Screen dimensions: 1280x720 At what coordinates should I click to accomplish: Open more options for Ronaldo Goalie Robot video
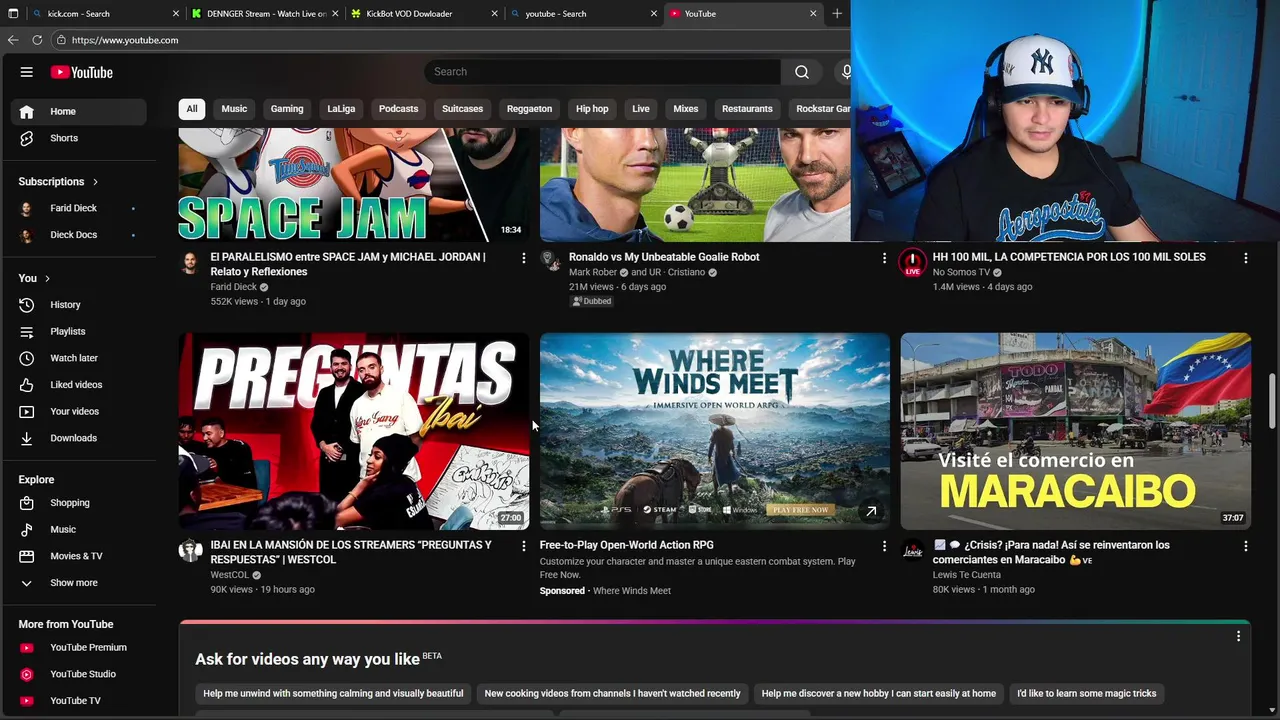884,258
